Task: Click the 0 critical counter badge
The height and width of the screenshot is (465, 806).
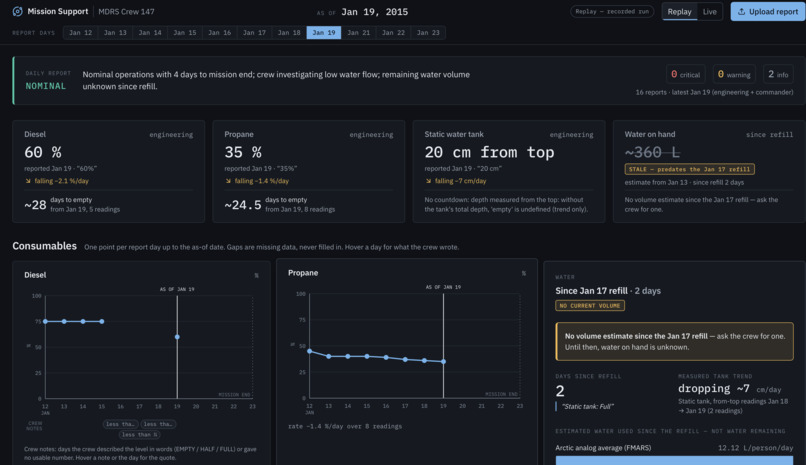Action: [685, 75]
